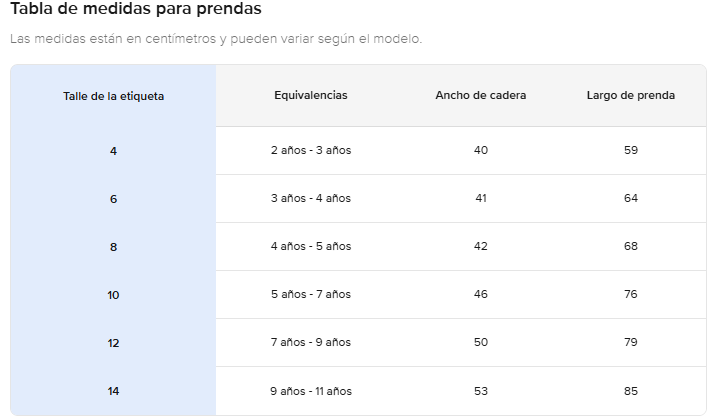713x419 pixels.
Task: Select size 4 in the label column
Action: (x=113, y=151)
